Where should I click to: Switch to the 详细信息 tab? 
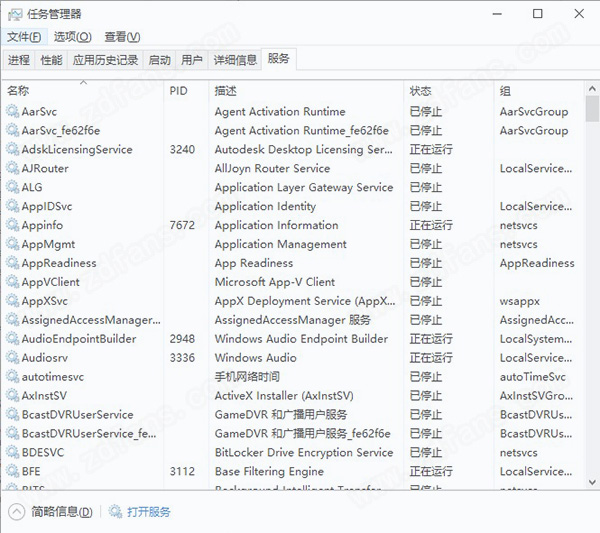(235, 60)
